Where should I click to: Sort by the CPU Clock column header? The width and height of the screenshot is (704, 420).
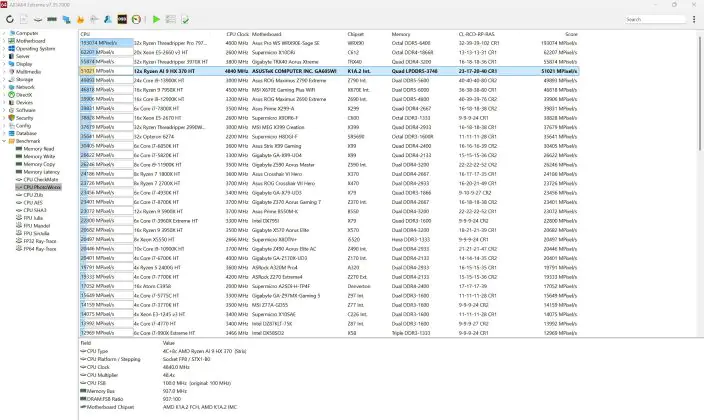click(238, 34)
